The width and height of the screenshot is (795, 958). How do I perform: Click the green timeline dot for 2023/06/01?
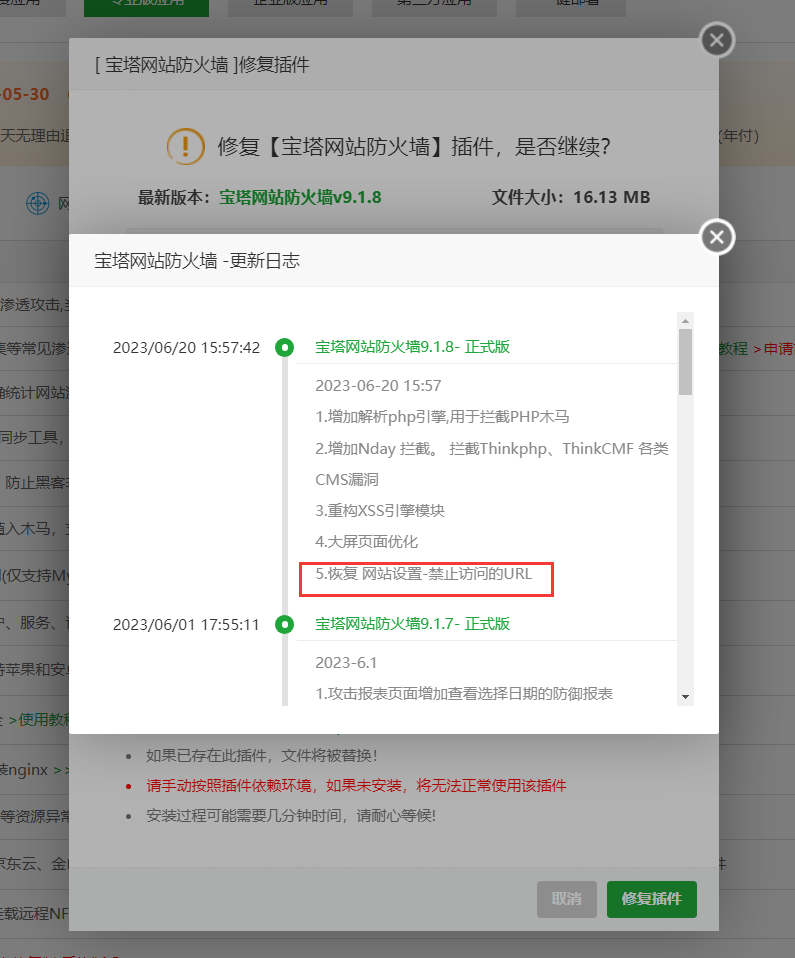(x=284, y=624)
